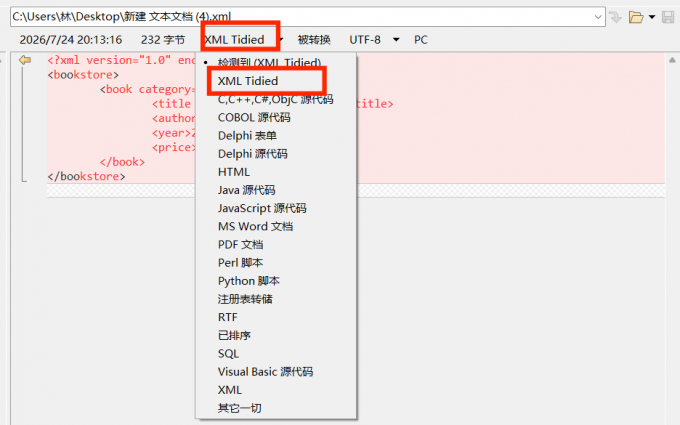Pick Java 源代码 in the format list
680x425 pixels.
(246, 190)
